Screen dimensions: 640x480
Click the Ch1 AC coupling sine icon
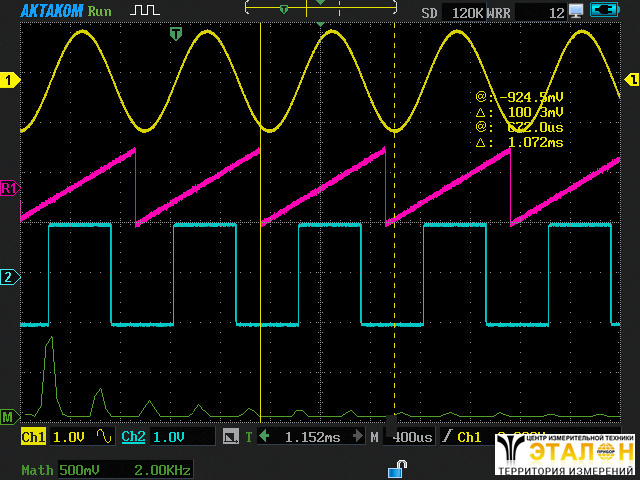click(104, 437)
